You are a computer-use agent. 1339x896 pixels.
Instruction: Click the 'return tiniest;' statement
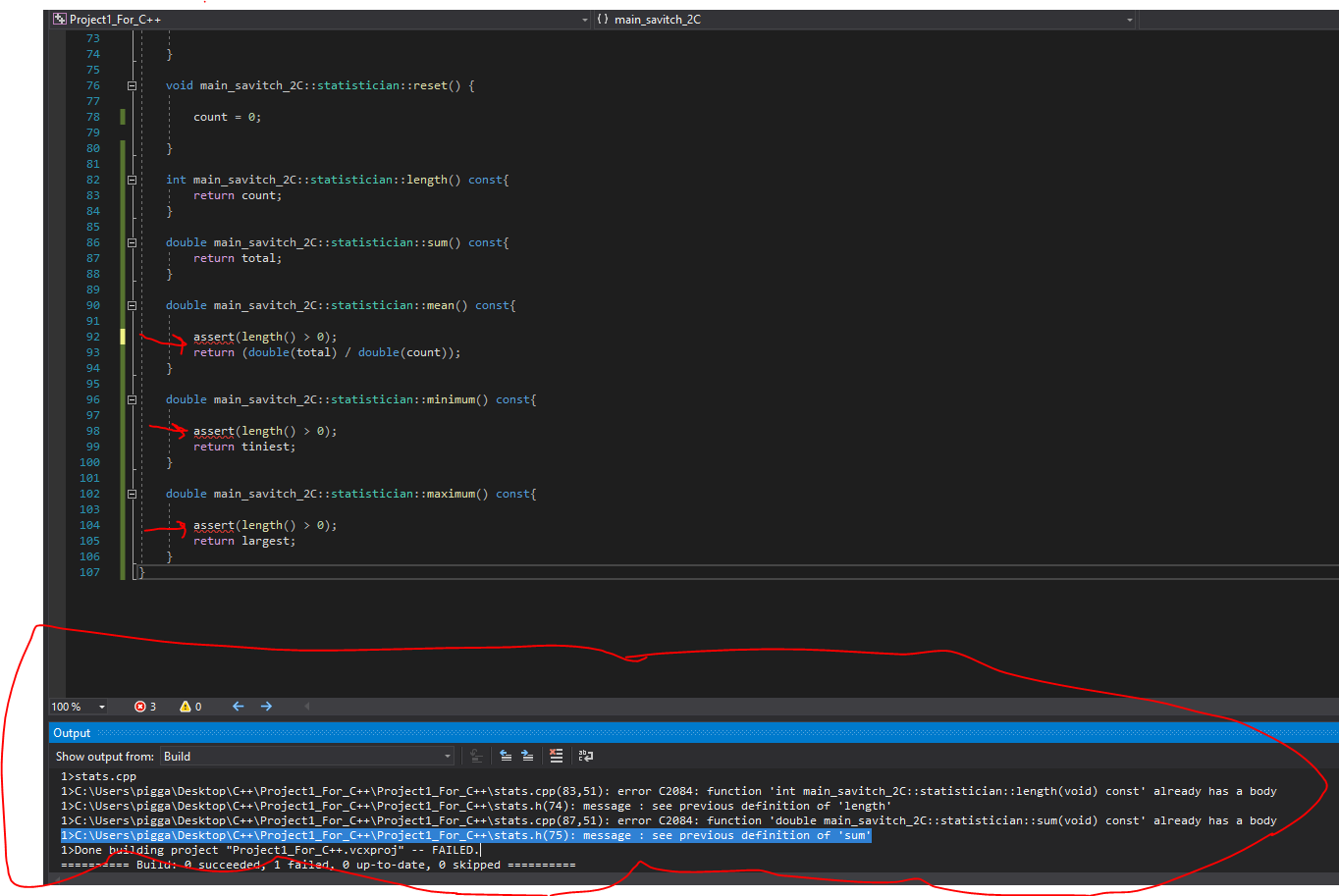244,447
